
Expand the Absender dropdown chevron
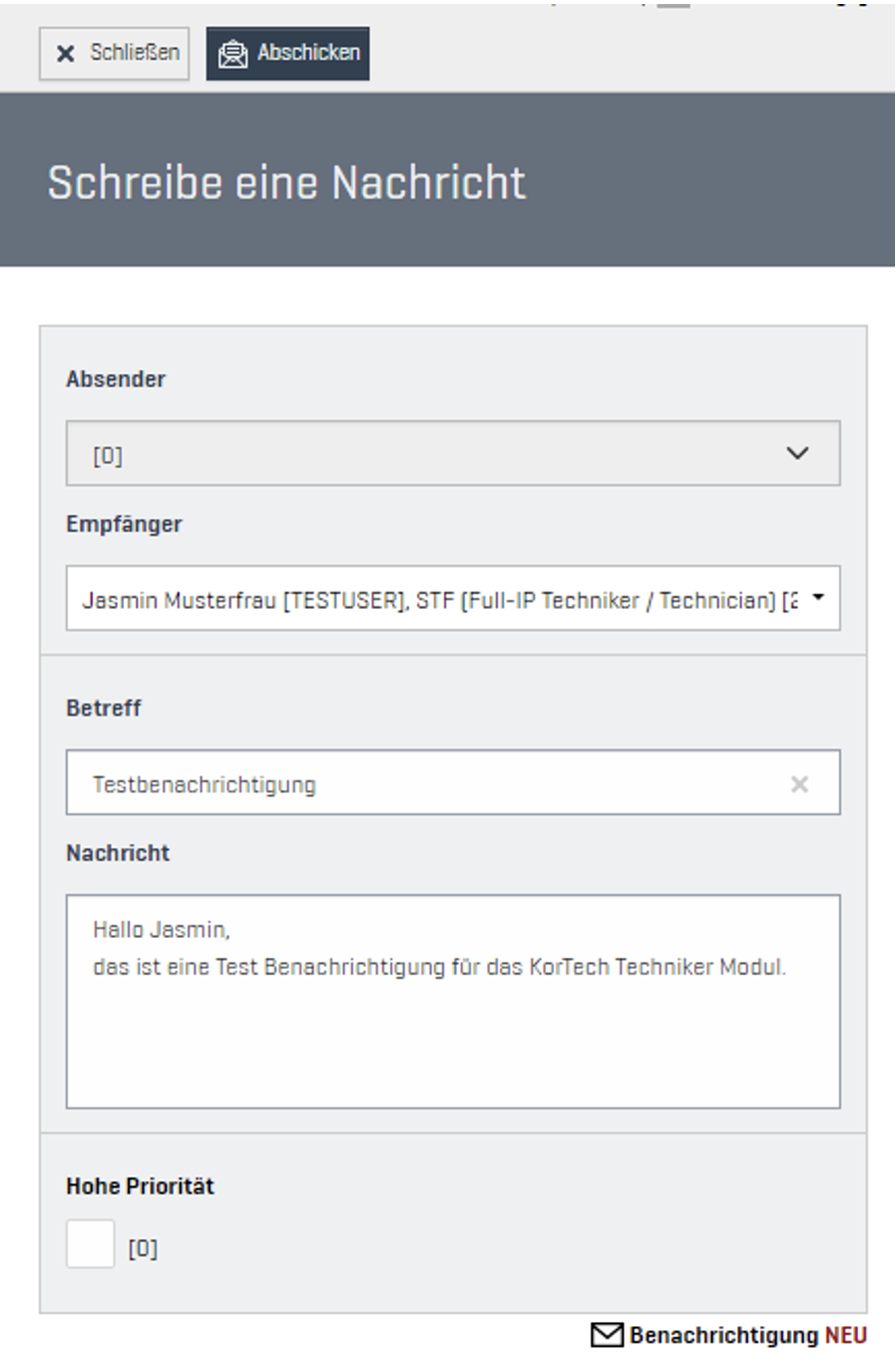[797, 454]
